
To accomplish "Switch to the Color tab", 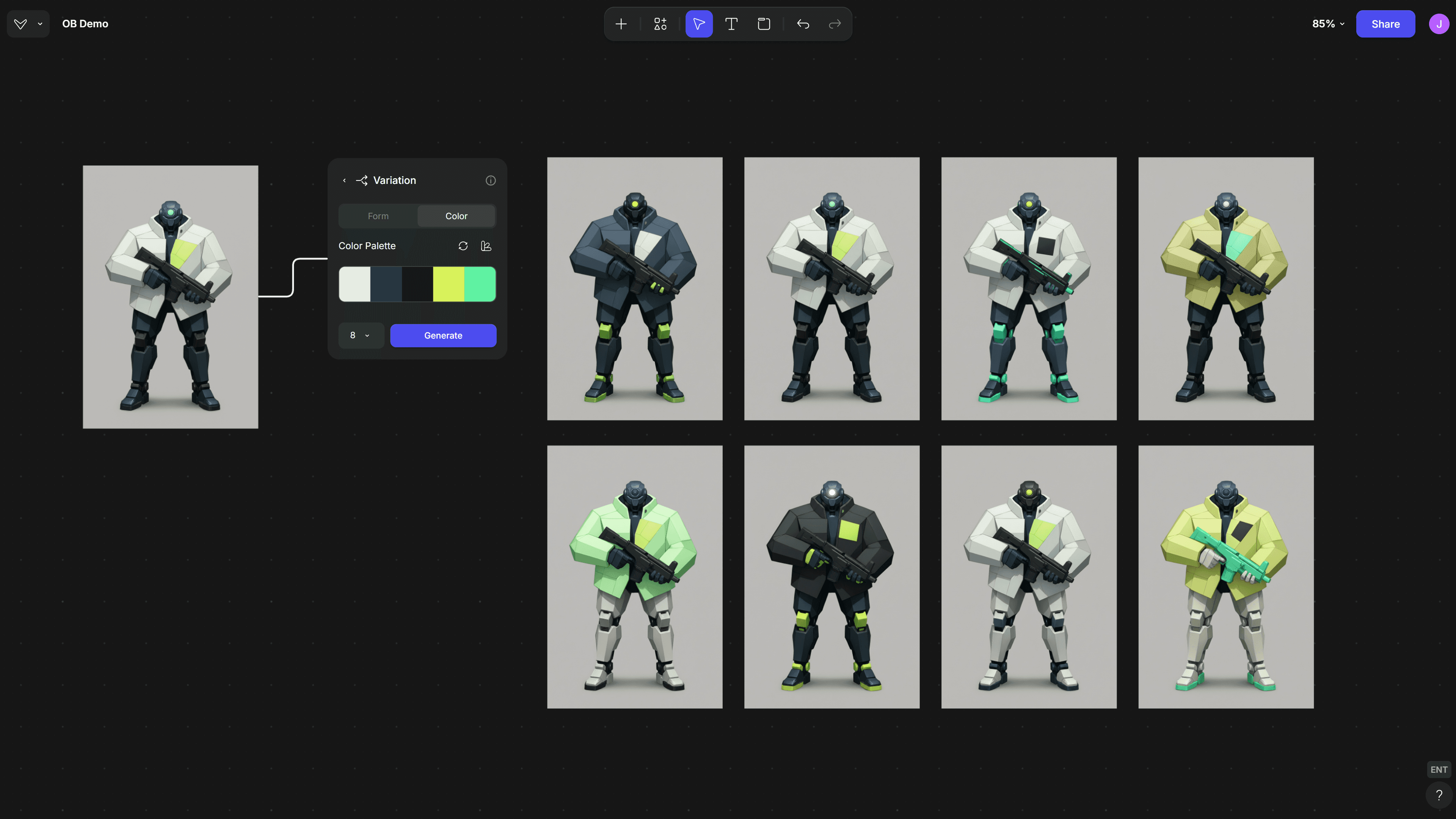I will click(456, 216).
